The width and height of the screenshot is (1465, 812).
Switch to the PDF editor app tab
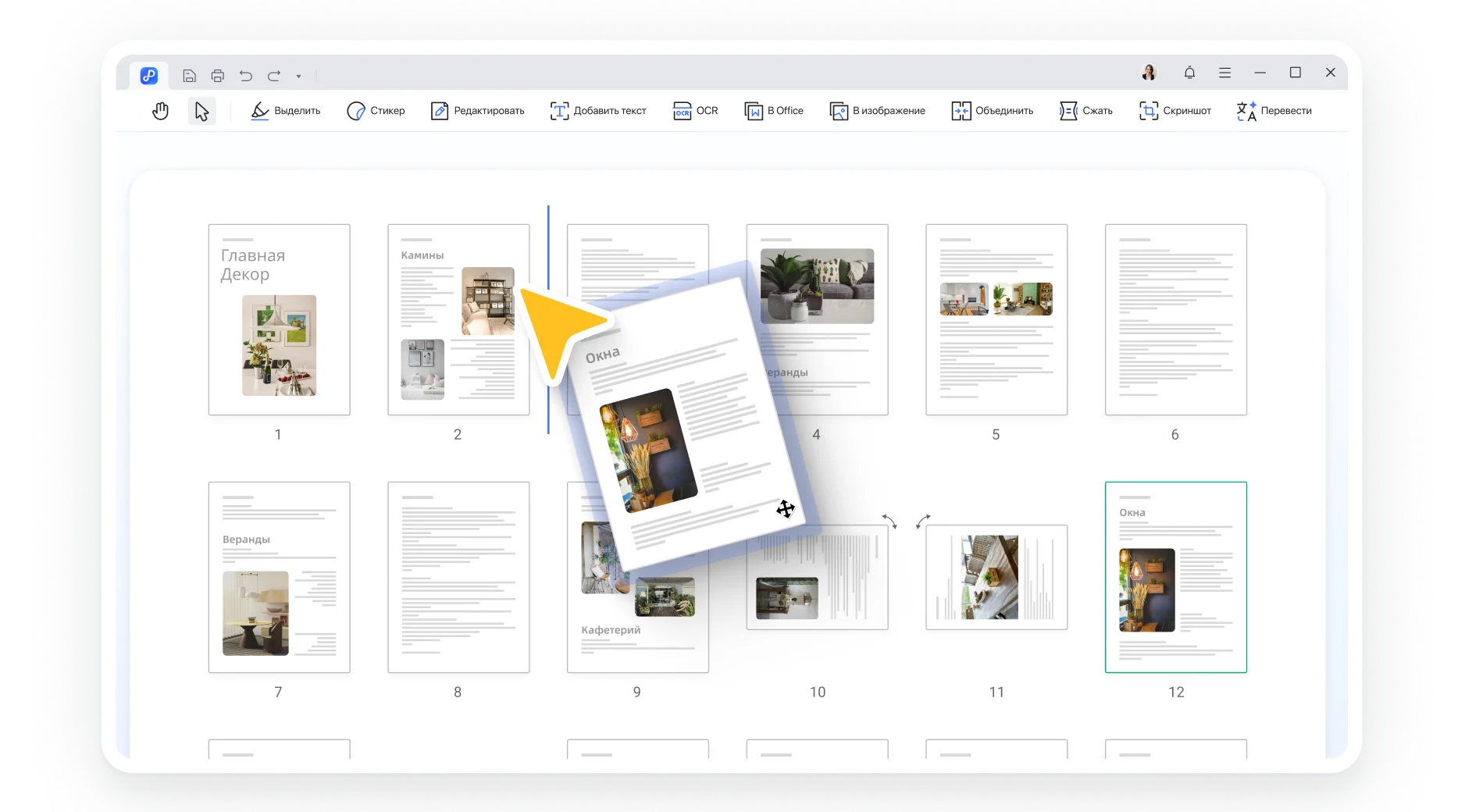[x=148, y=75]
